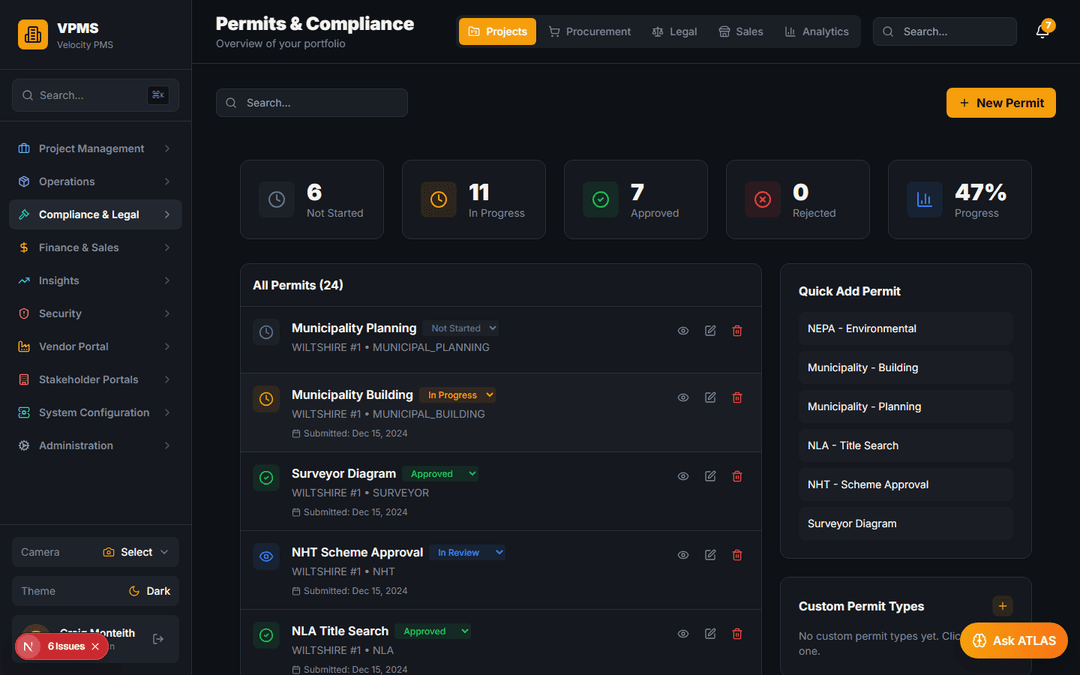Edit the Municipality Building permit
Image resolution: width=1080 pixels, height=675 pixels.
[x=710, y=398]
